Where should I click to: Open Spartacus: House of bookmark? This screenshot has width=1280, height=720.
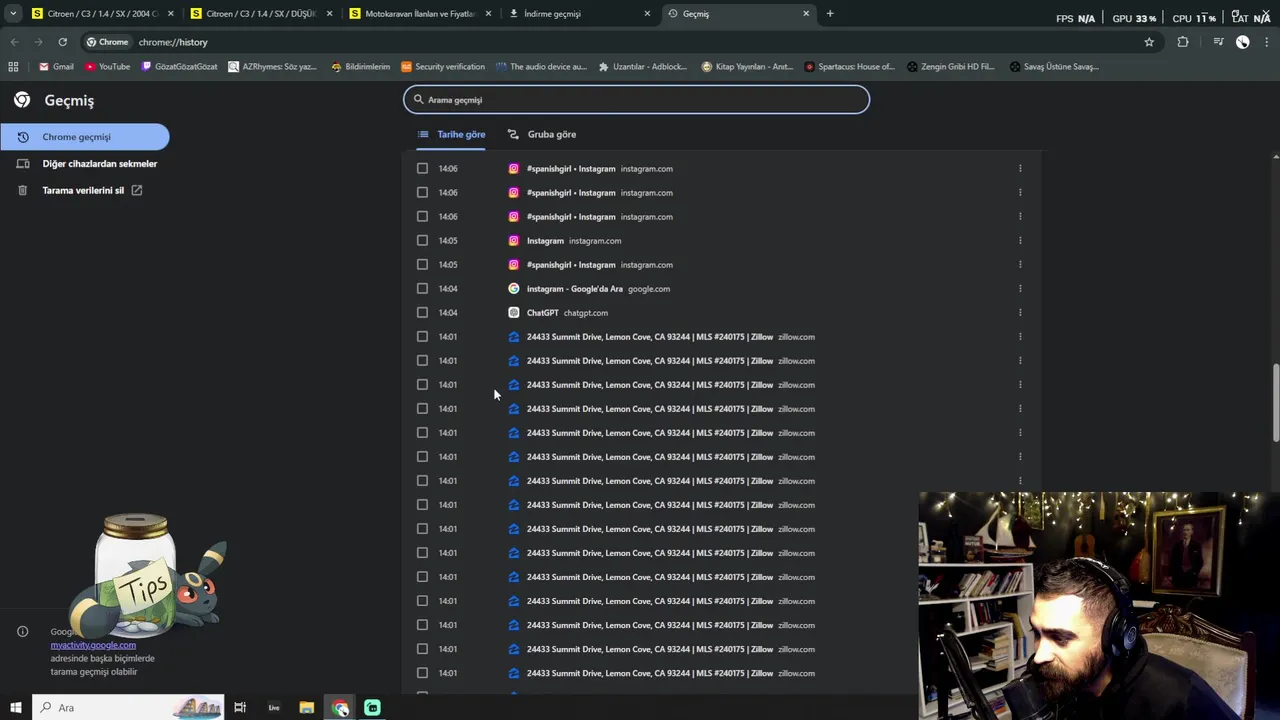849,67
